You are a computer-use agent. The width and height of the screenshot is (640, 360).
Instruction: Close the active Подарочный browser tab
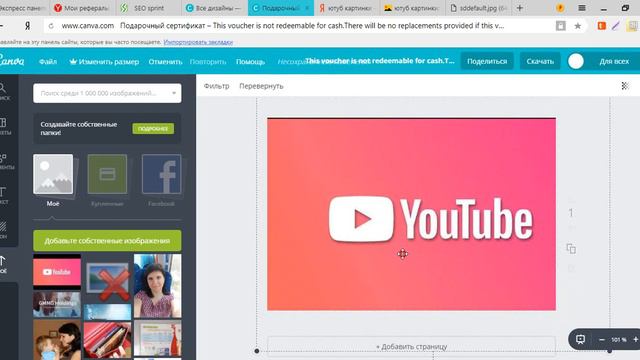click(307, 8)
